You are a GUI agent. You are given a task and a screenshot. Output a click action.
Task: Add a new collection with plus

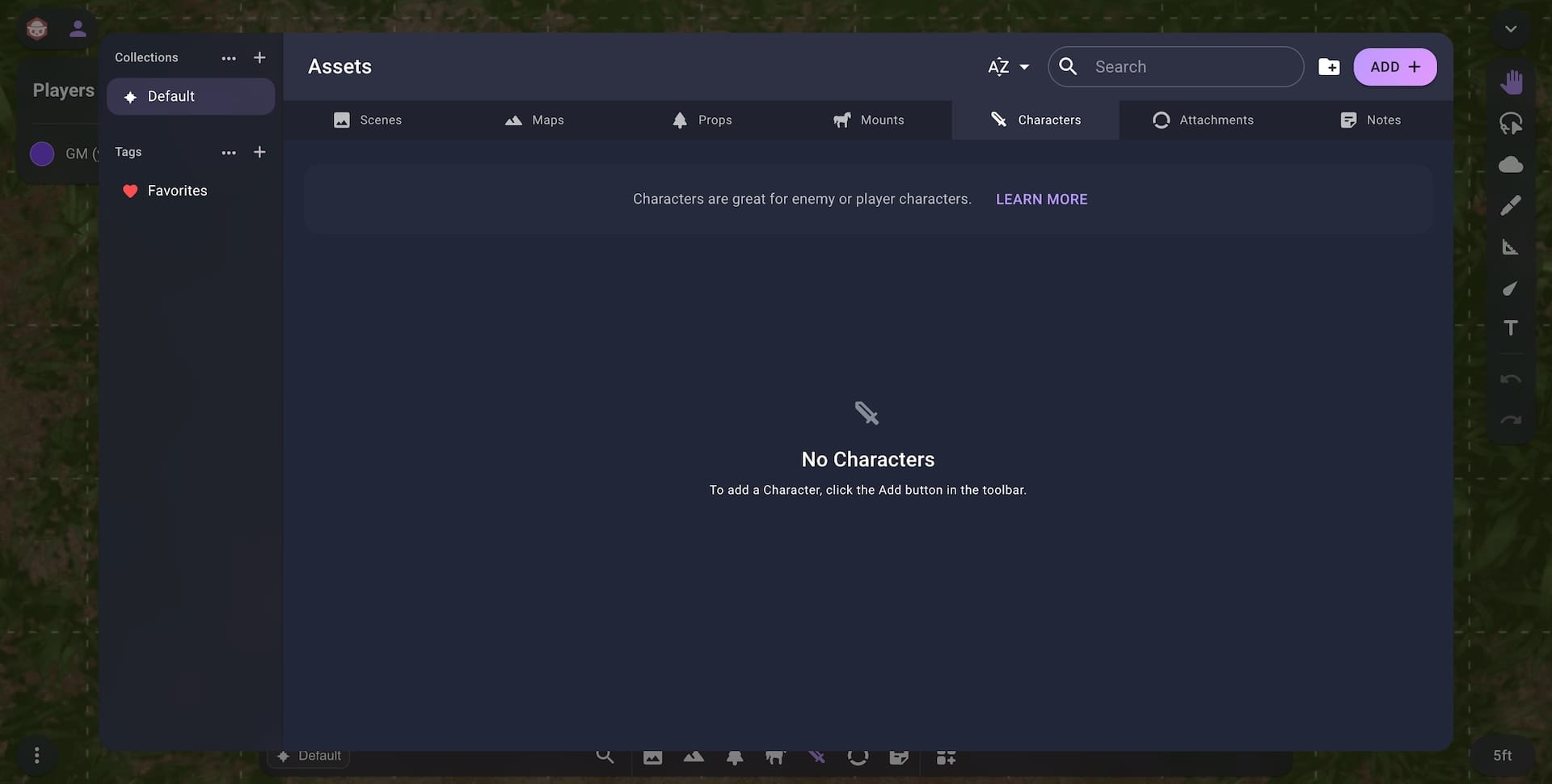pyautogui.click(x=259, y=58)
